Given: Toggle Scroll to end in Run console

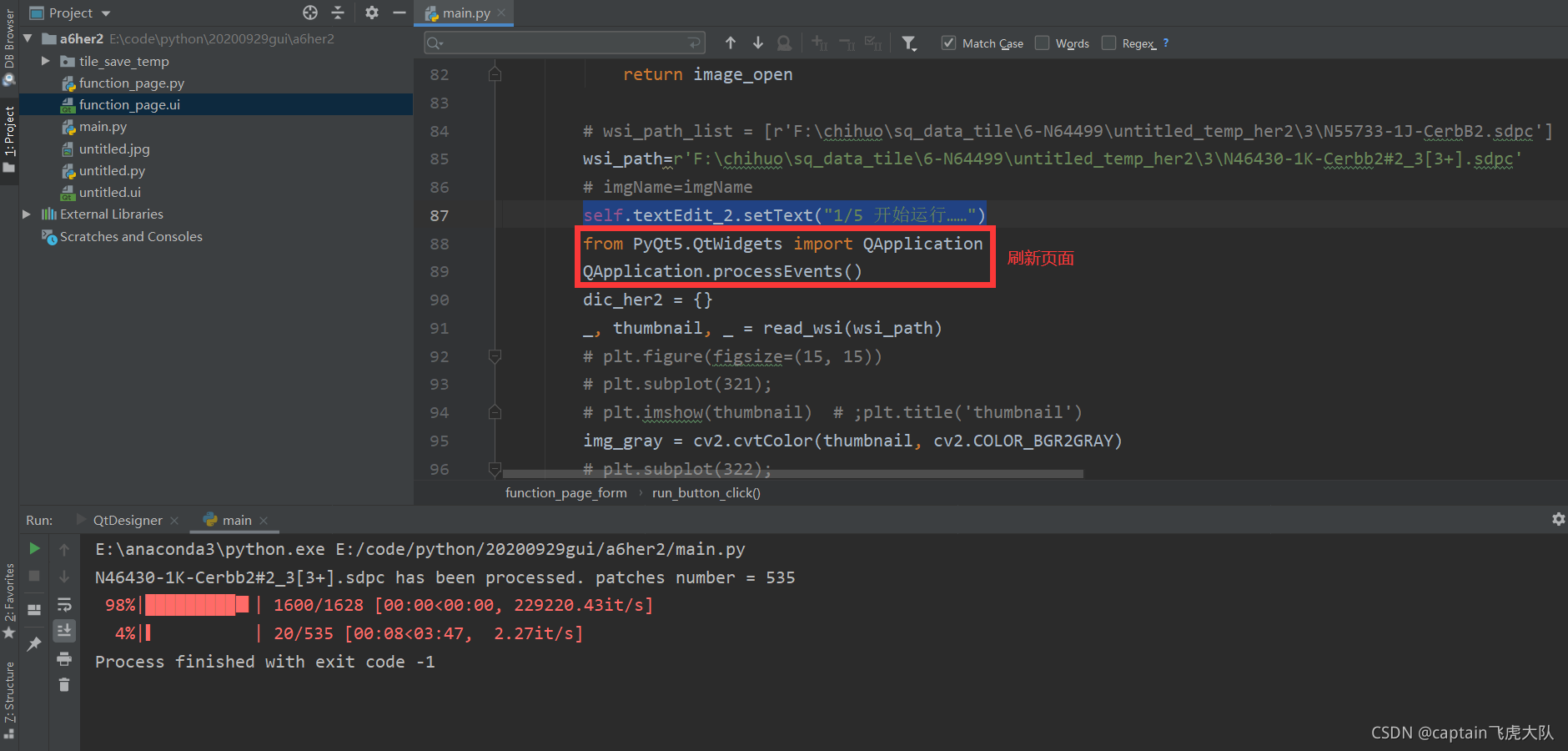Looking at the screenshot, I should tap(64, 631).
